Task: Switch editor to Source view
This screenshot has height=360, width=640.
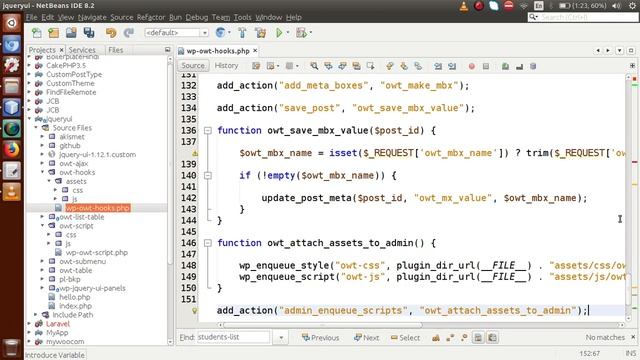Action: pos(193,66)
